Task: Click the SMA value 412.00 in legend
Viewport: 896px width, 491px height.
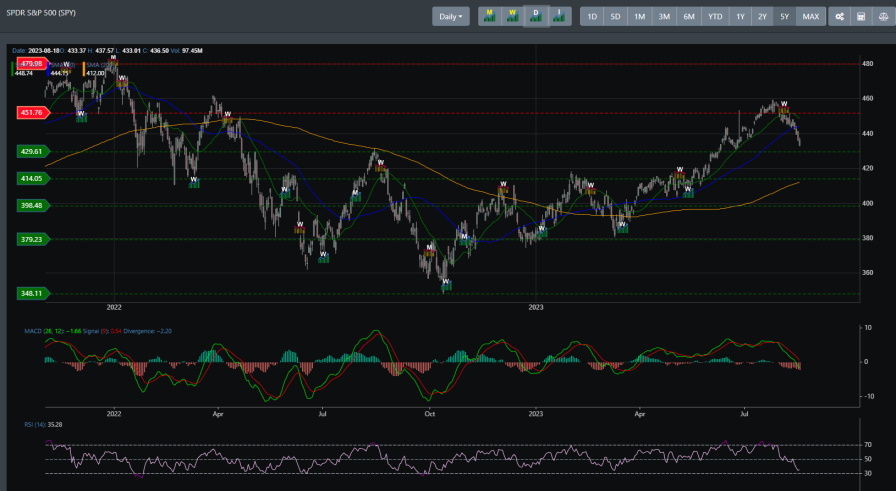Action: [96, 73]
